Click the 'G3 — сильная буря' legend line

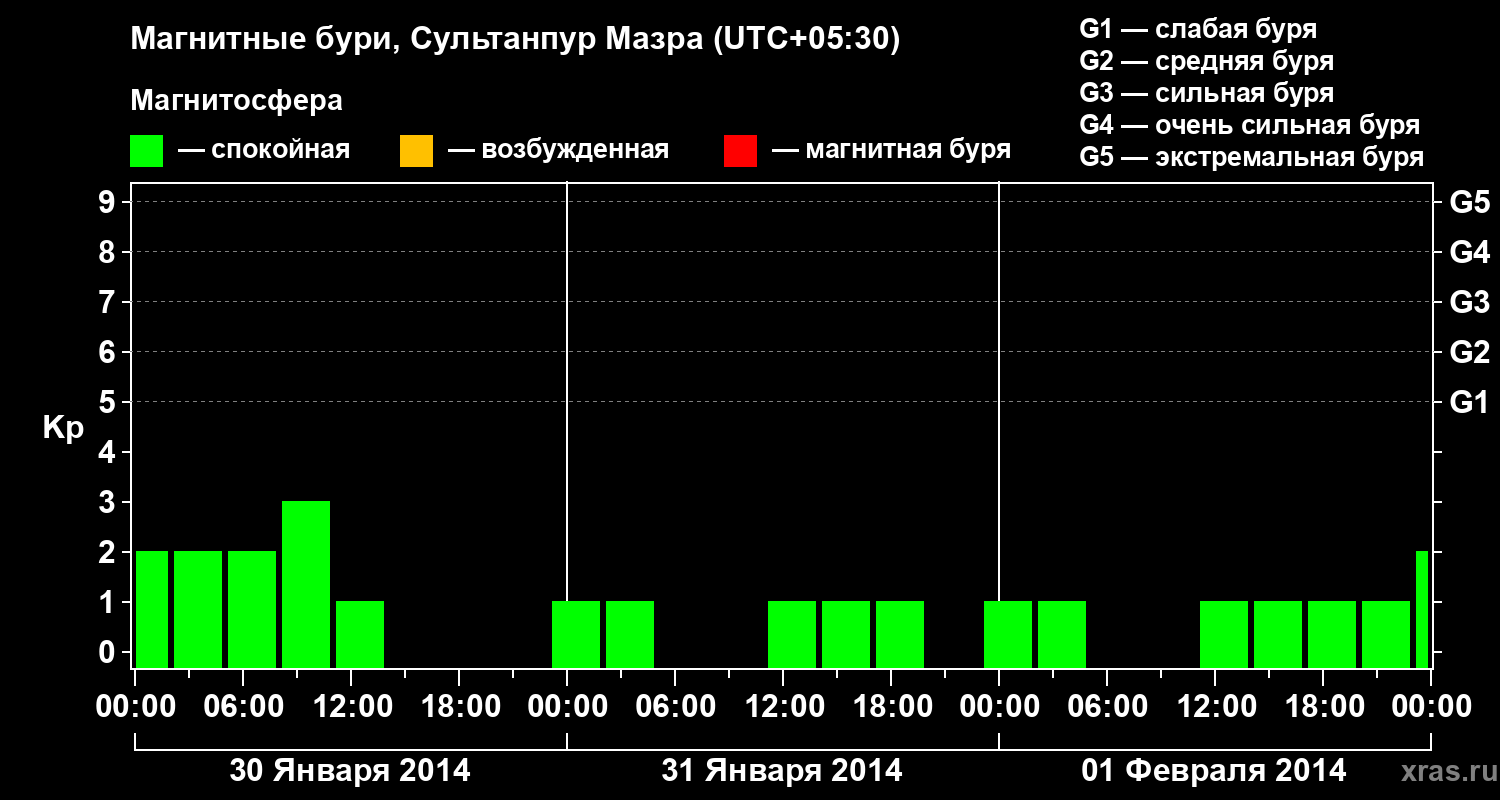1207,93
